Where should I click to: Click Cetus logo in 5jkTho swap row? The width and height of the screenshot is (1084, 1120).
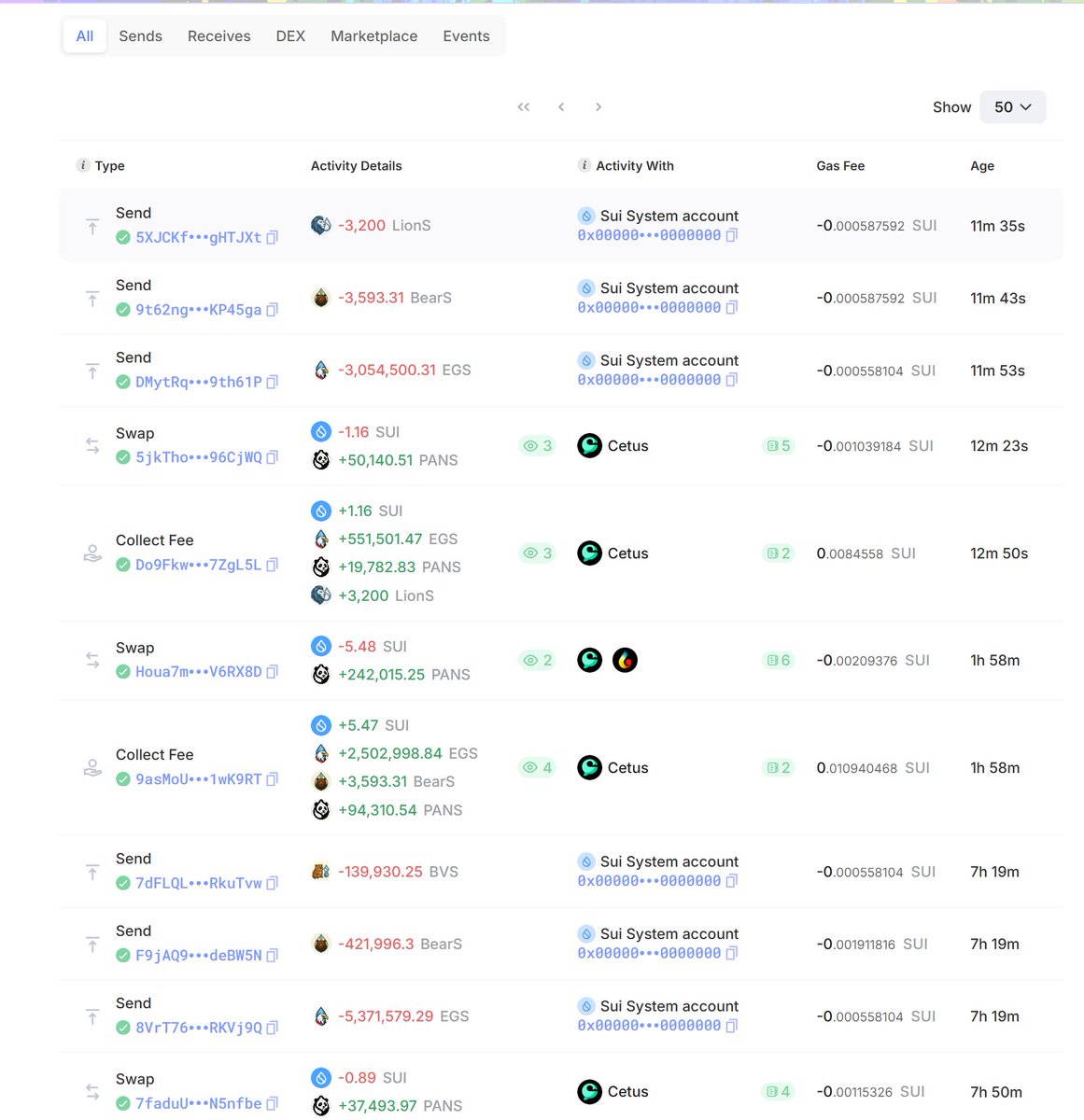click(589, 446)
